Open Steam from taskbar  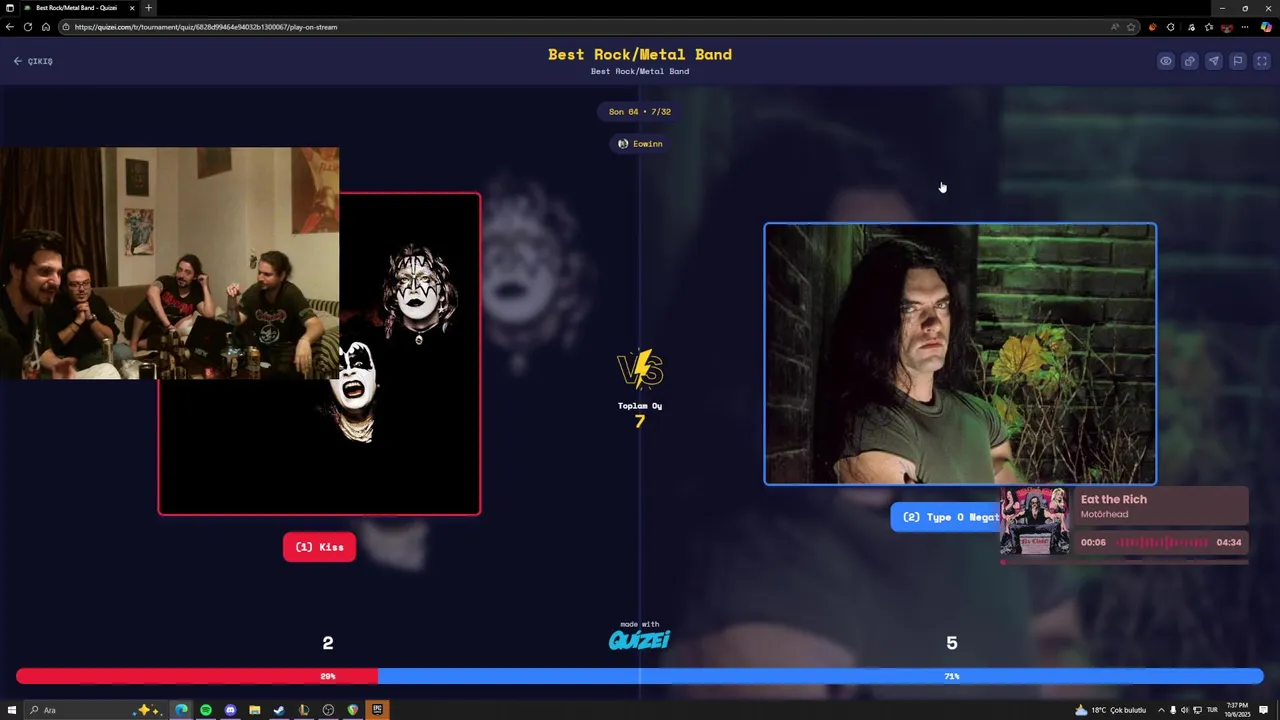(279, 710)
